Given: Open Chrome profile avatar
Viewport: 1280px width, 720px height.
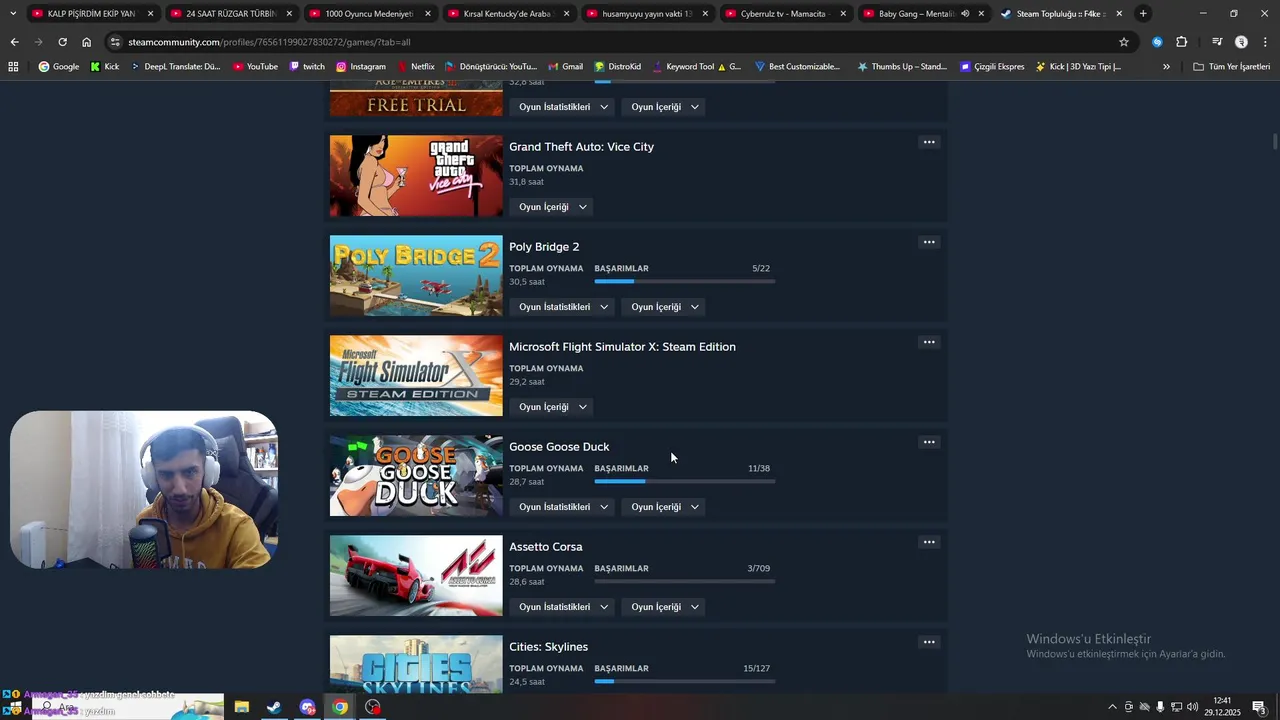Looking at the screenshot, I should [1241, 42].
